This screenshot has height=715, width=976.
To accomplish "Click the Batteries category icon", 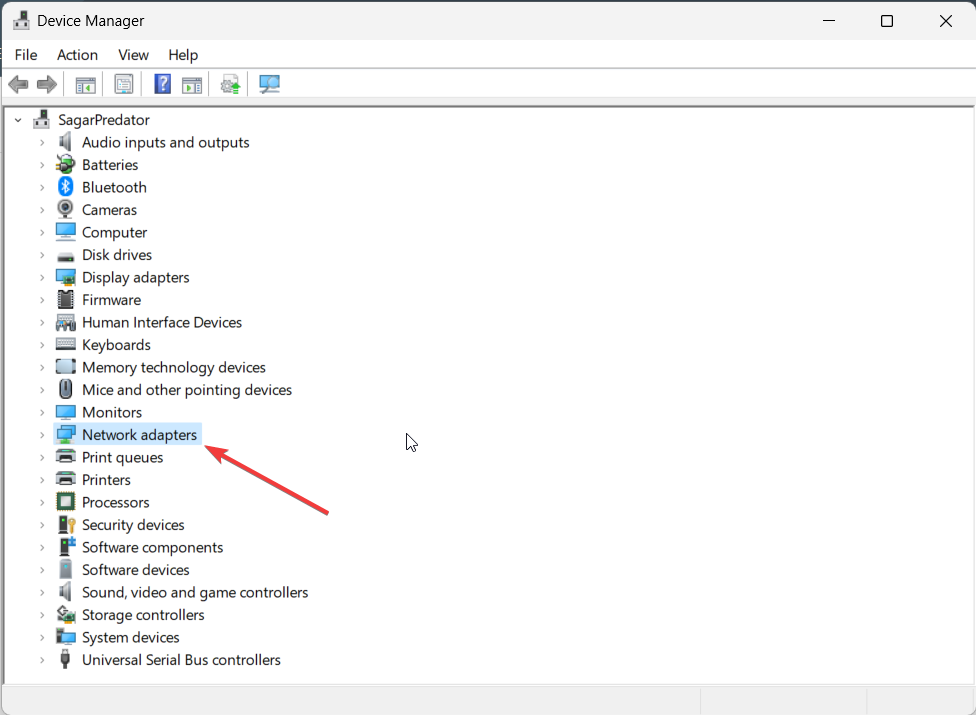I will coord(65,164).
